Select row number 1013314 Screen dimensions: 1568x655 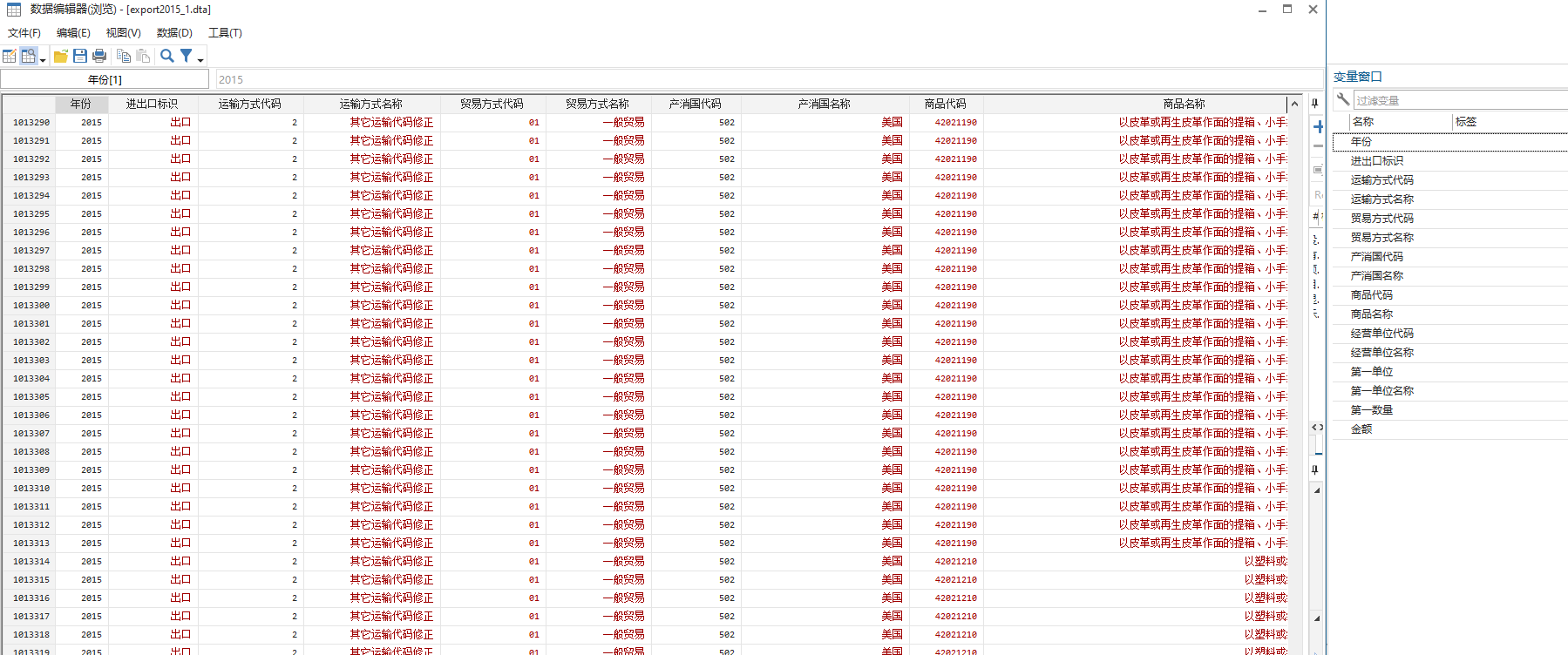click(31, 562)
